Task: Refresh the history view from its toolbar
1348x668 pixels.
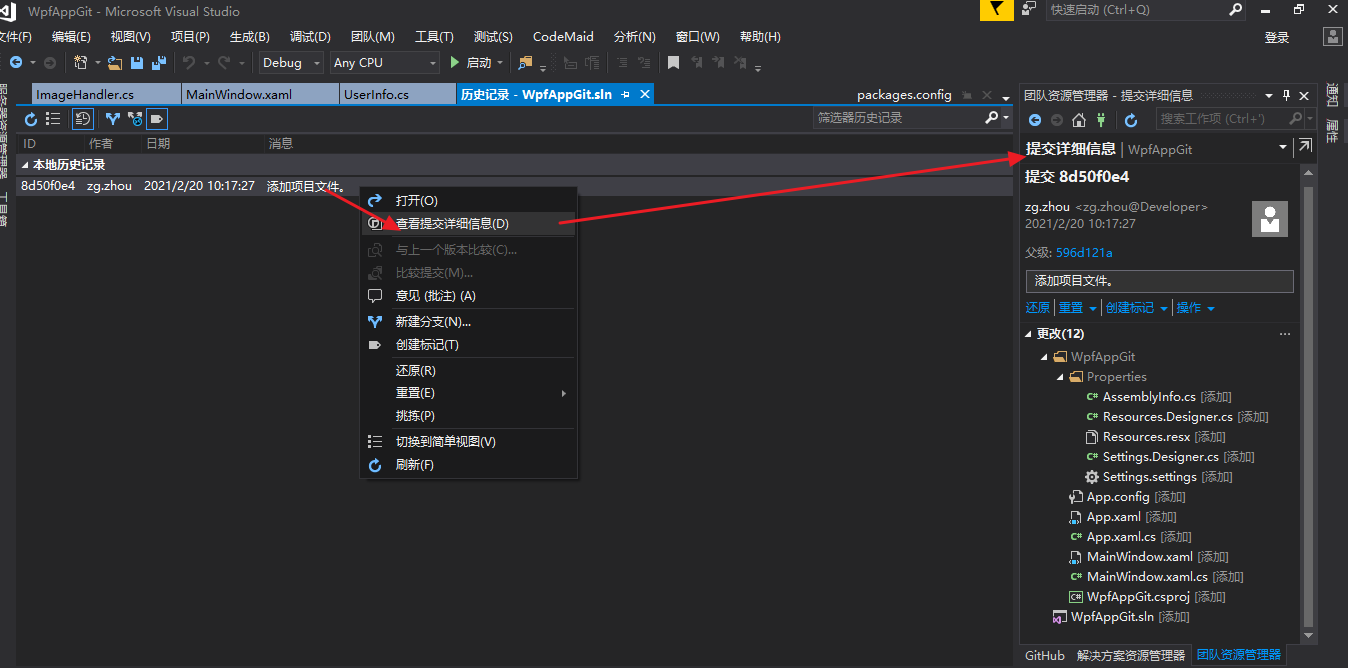Action: pos(31,119)
